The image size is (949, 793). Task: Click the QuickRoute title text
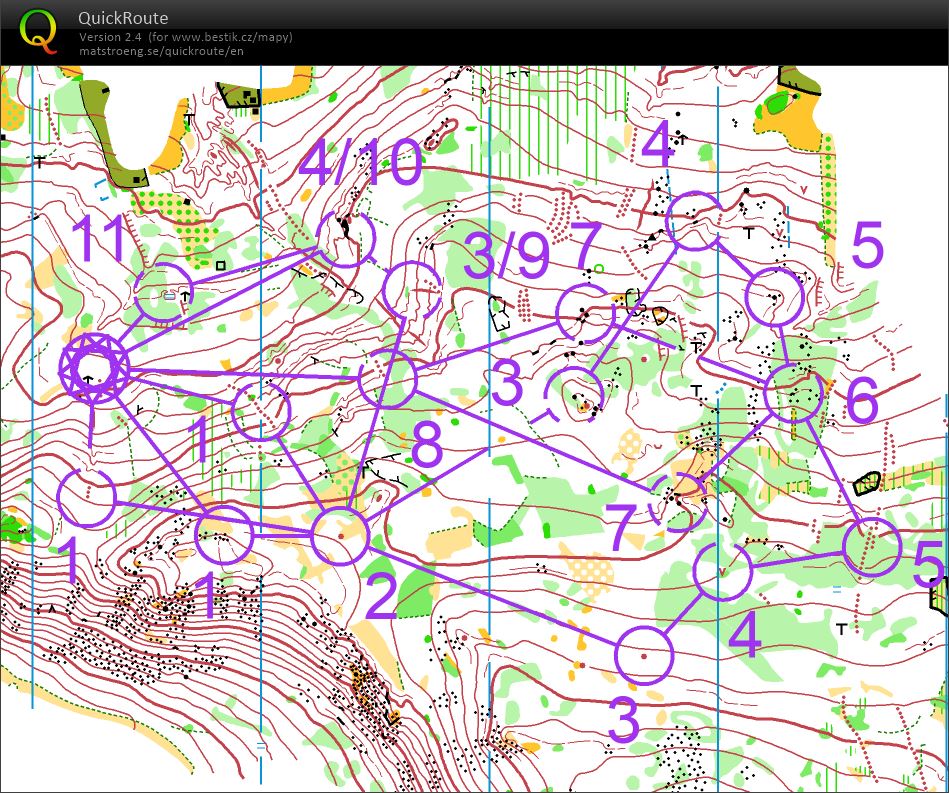pyautogui.click(x=123, y=18)
